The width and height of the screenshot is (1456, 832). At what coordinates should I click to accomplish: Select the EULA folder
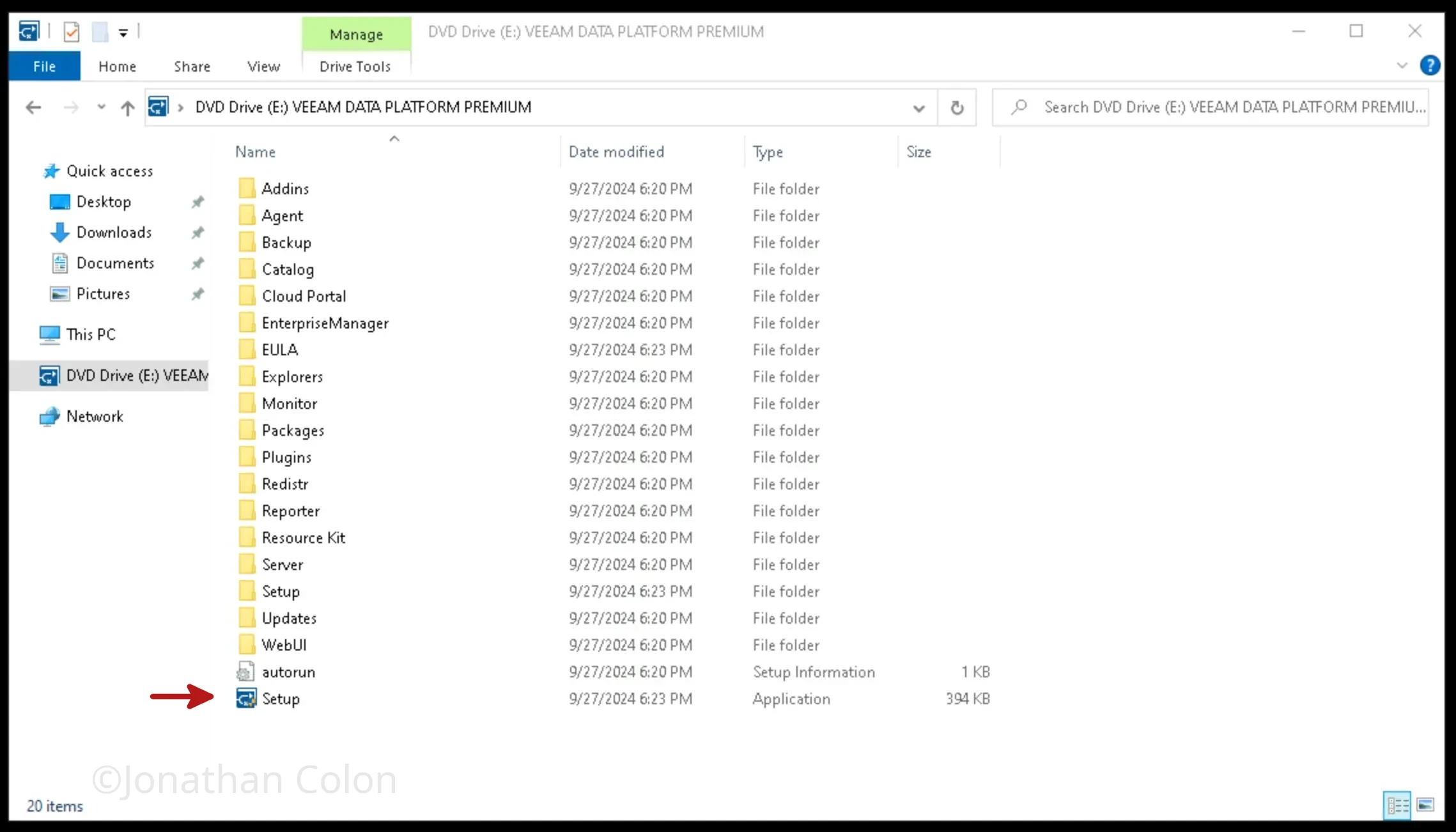(x=268, y=350)
